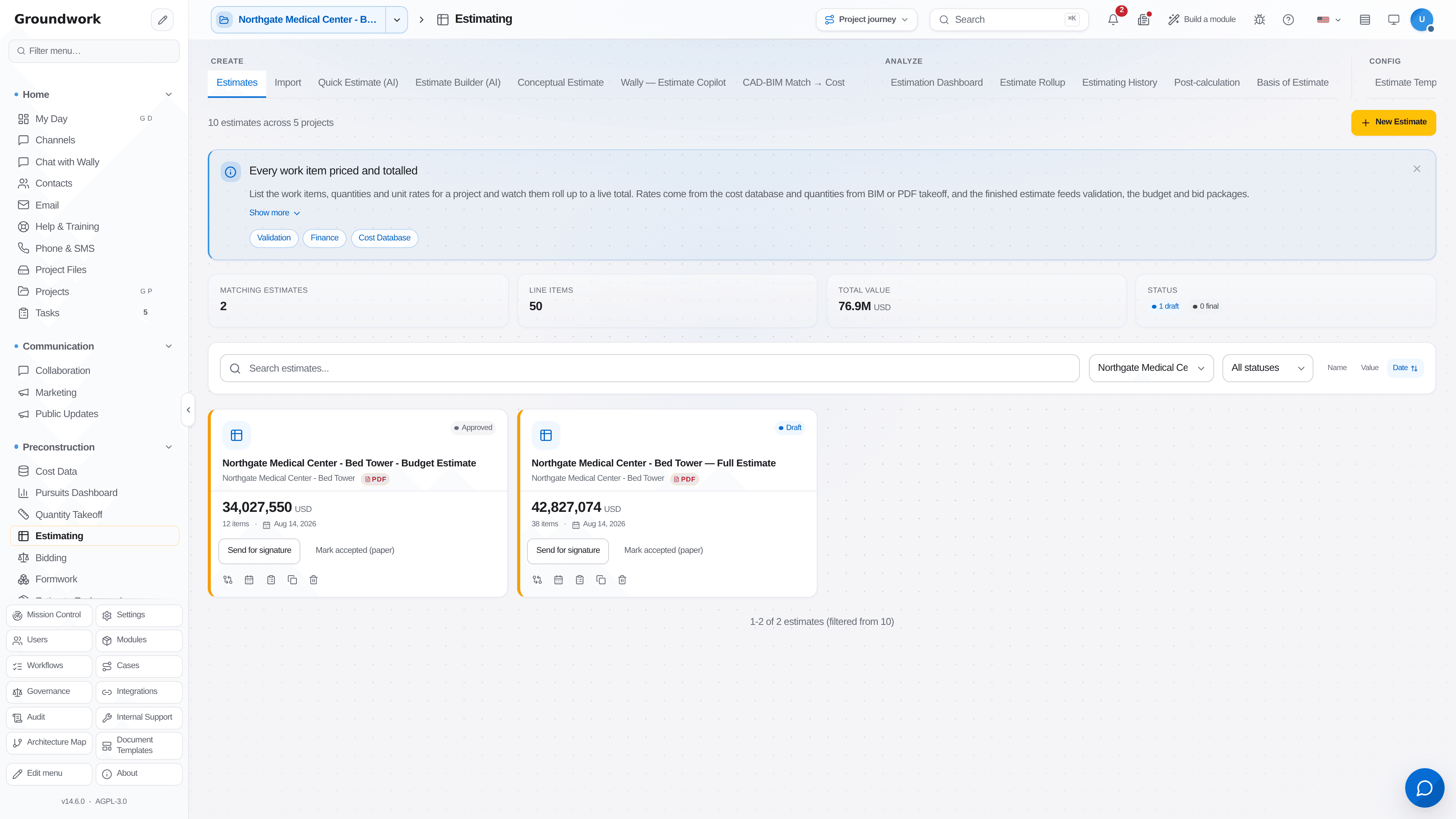Open Formwork in the sidebar

94,579
